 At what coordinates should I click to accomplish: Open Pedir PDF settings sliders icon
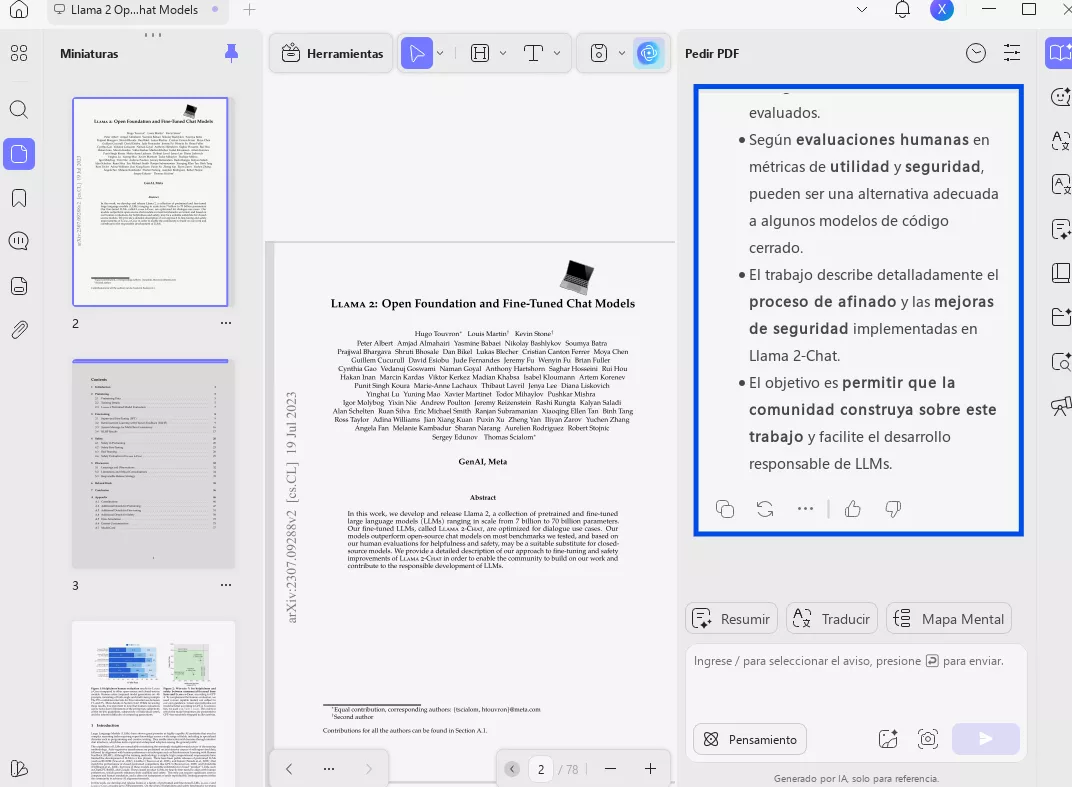(x=1012, y=53)
